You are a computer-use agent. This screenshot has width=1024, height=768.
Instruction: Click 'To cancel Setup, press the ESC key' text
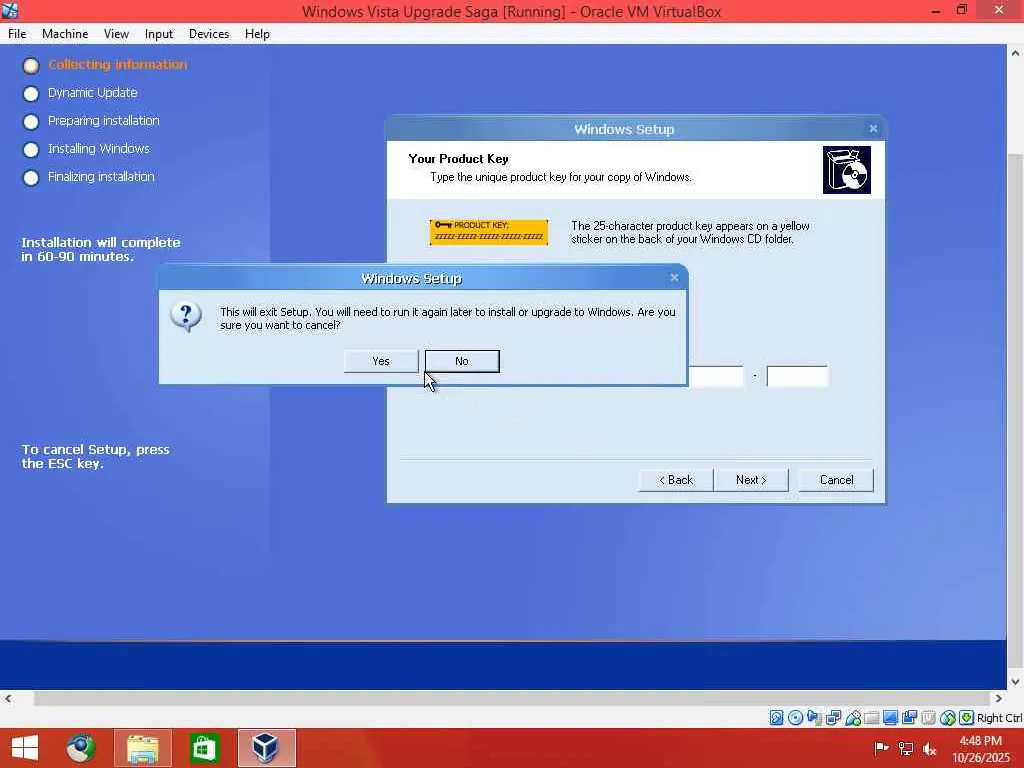click(95, 456)
